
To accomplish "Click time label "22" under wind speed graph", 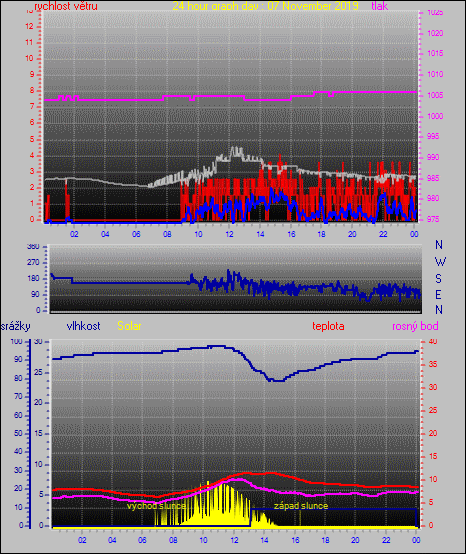I will click(x=383, y=234).
